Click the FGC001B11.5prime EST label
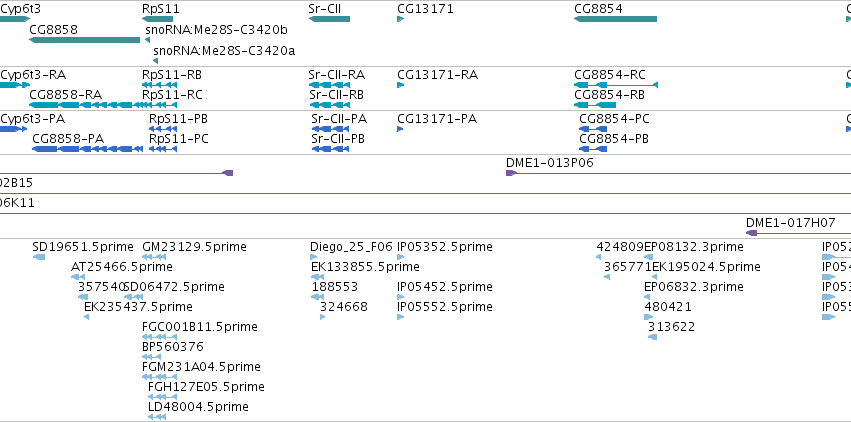851x422 pixels. 200,327
